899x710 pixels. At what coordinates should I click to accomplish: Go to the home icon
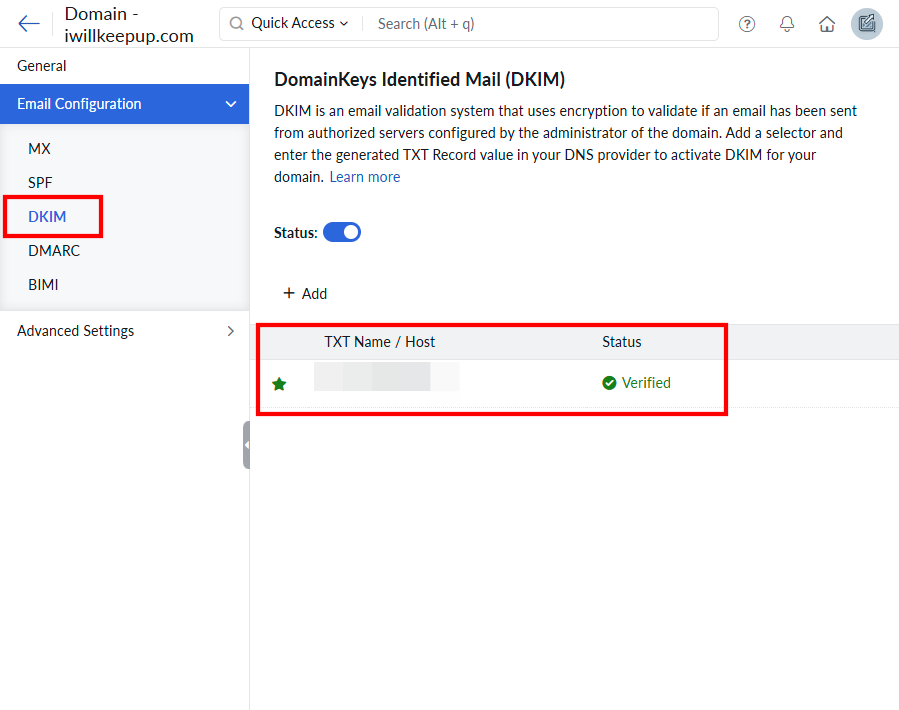827,24
